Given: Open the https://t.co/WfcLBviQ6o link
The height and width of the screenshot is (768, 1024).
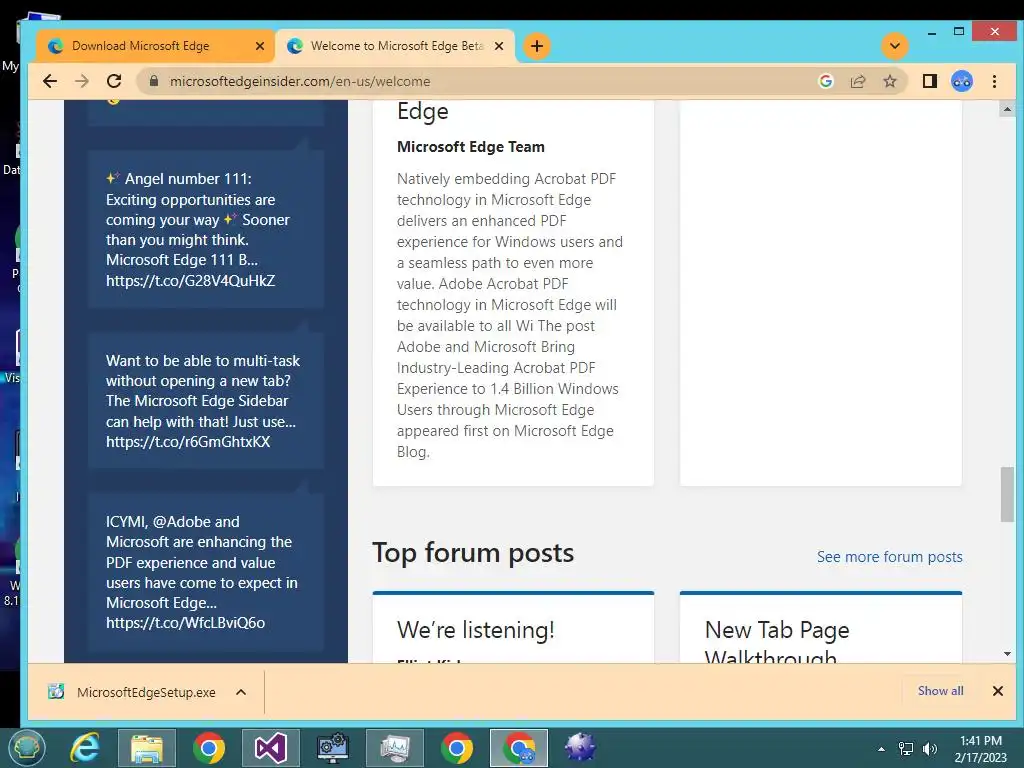Looking at the screenshot, I should [185, 622].
